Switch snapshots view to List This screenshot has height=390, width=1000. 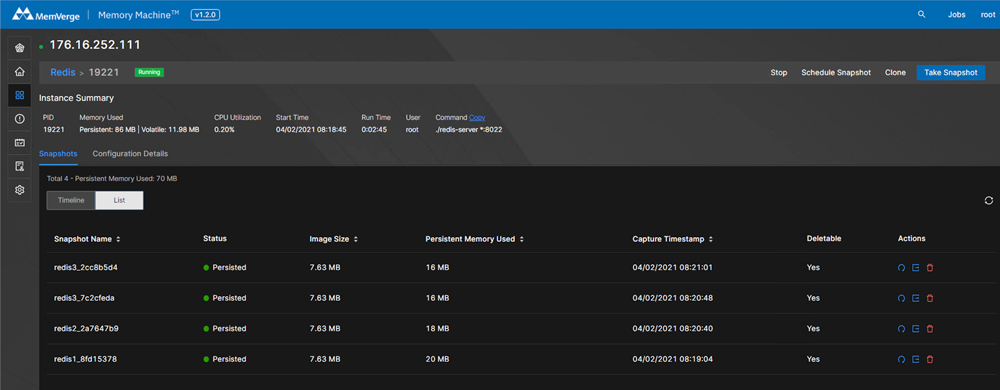tap(119, 200)
